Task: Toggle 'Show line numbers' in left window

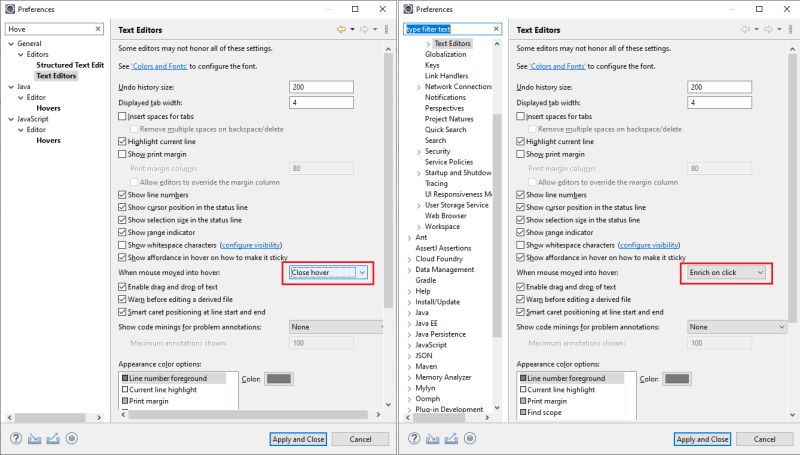Action: [x=122, y=195]
